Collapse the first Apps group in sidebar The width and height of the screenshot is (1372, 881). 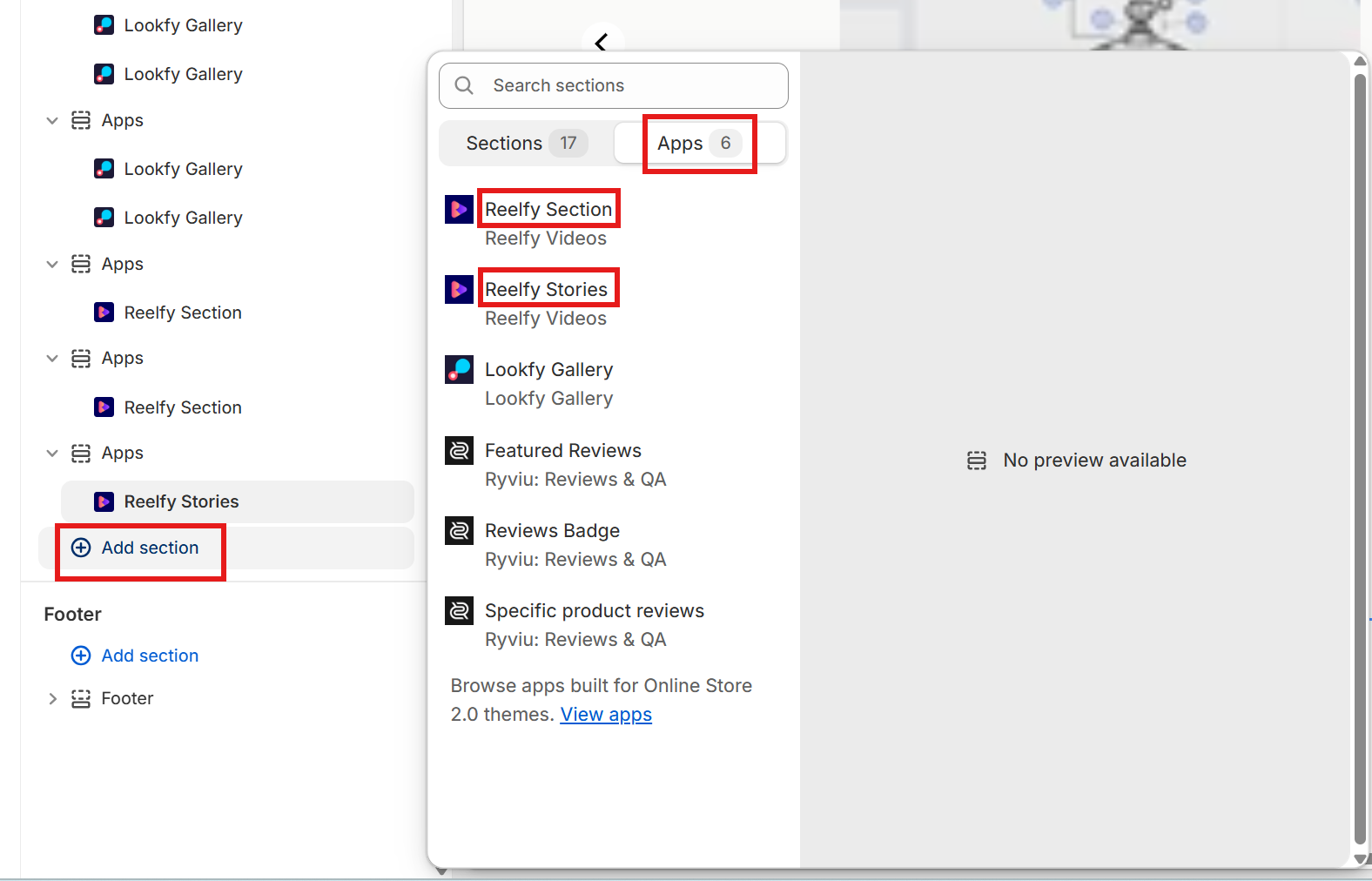coord(52,120)
